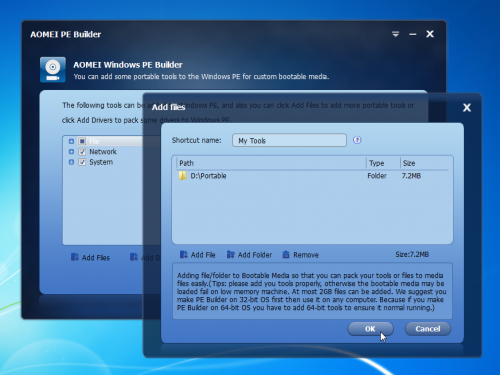Open help icon next to Shortcut name
Viewport: 500px width, 375px height.
pos(357,140)
